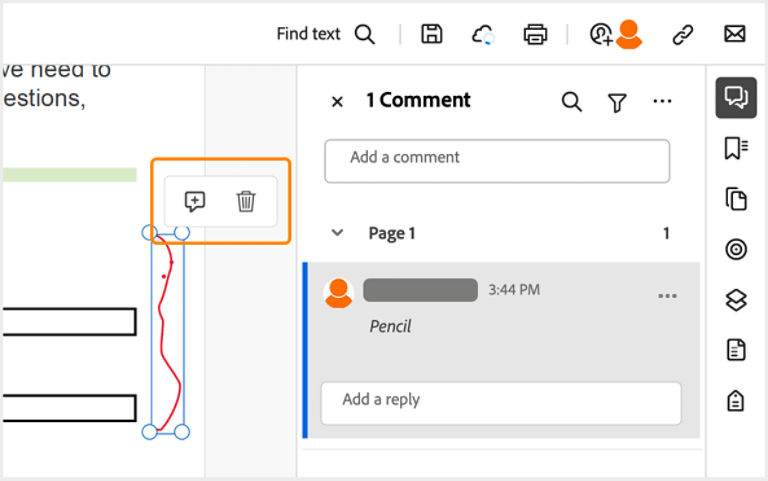
Task: Click the Find text magnifier icon
Action: click(365, 34)
